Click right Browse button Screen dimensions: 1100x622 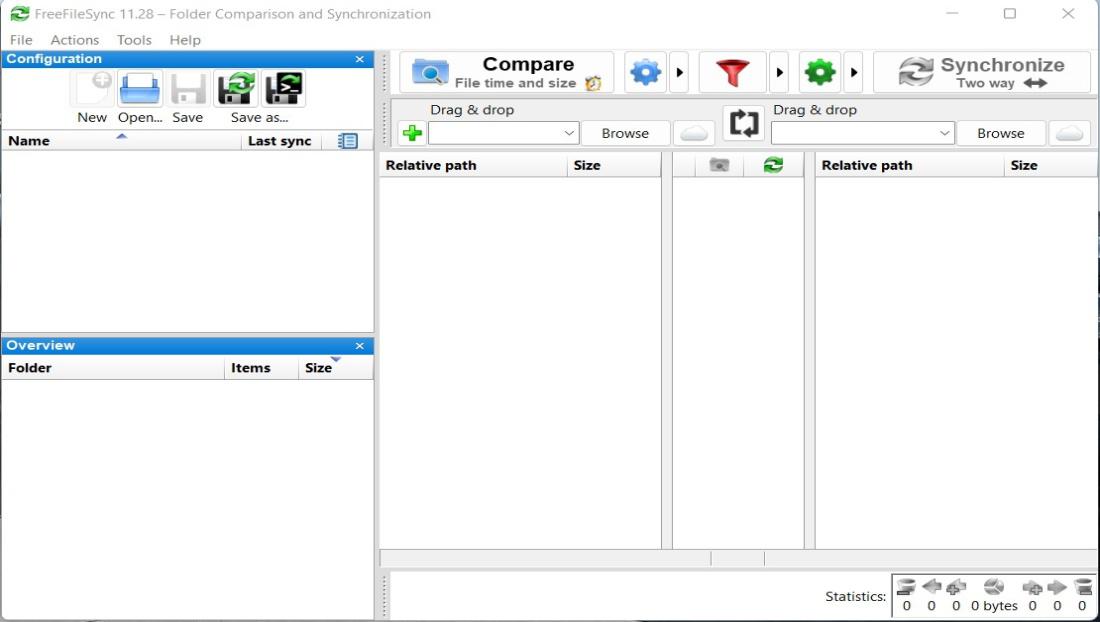(x=1000, y=133)
